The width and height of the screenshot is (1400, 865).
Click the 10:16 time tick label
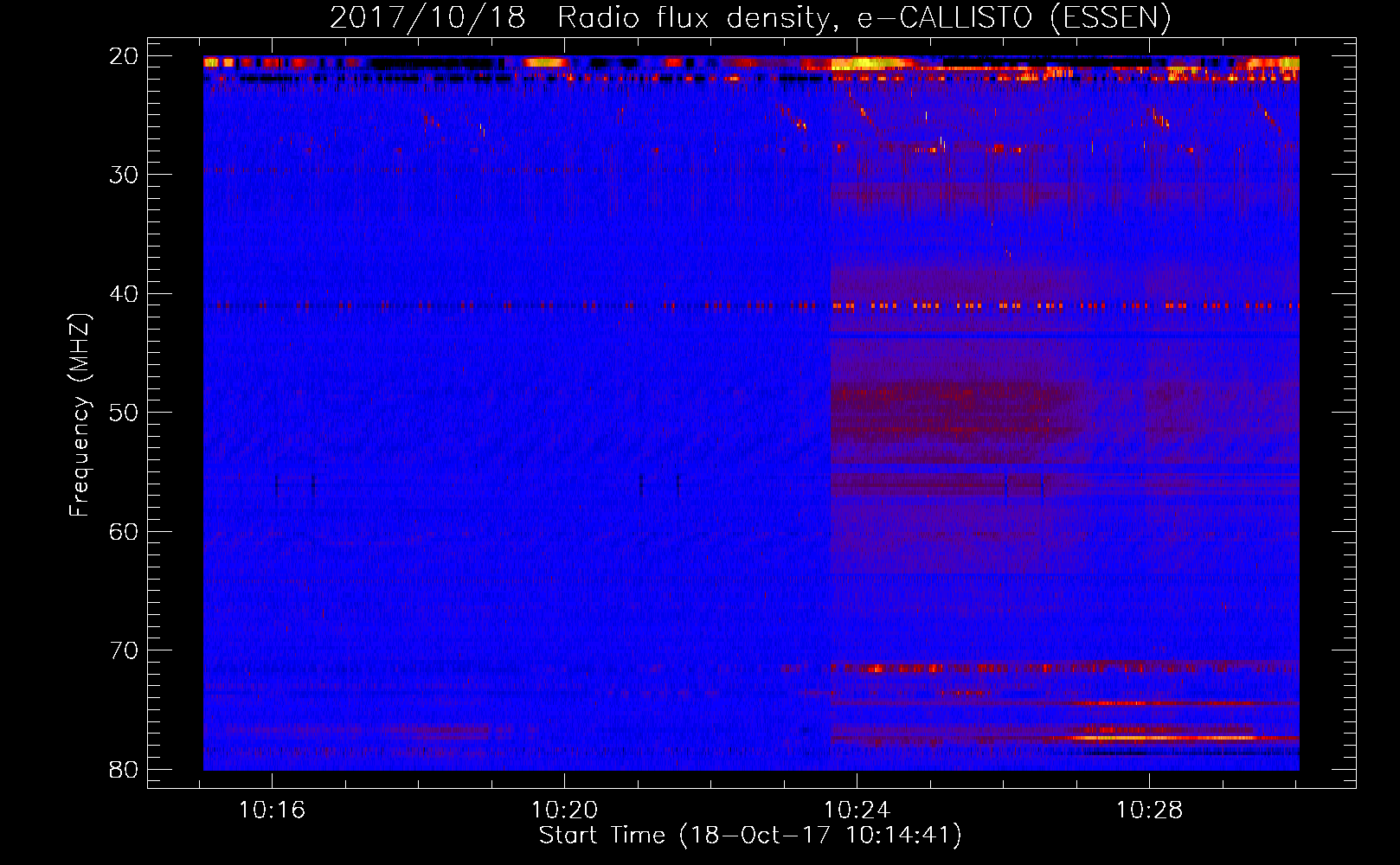click(272, 811)
